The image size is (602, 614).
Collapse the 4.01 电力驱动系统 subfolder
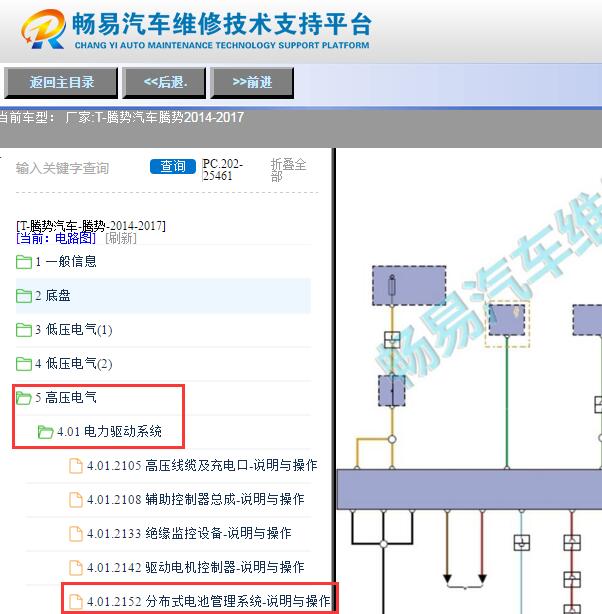click(x=109, y=432)
